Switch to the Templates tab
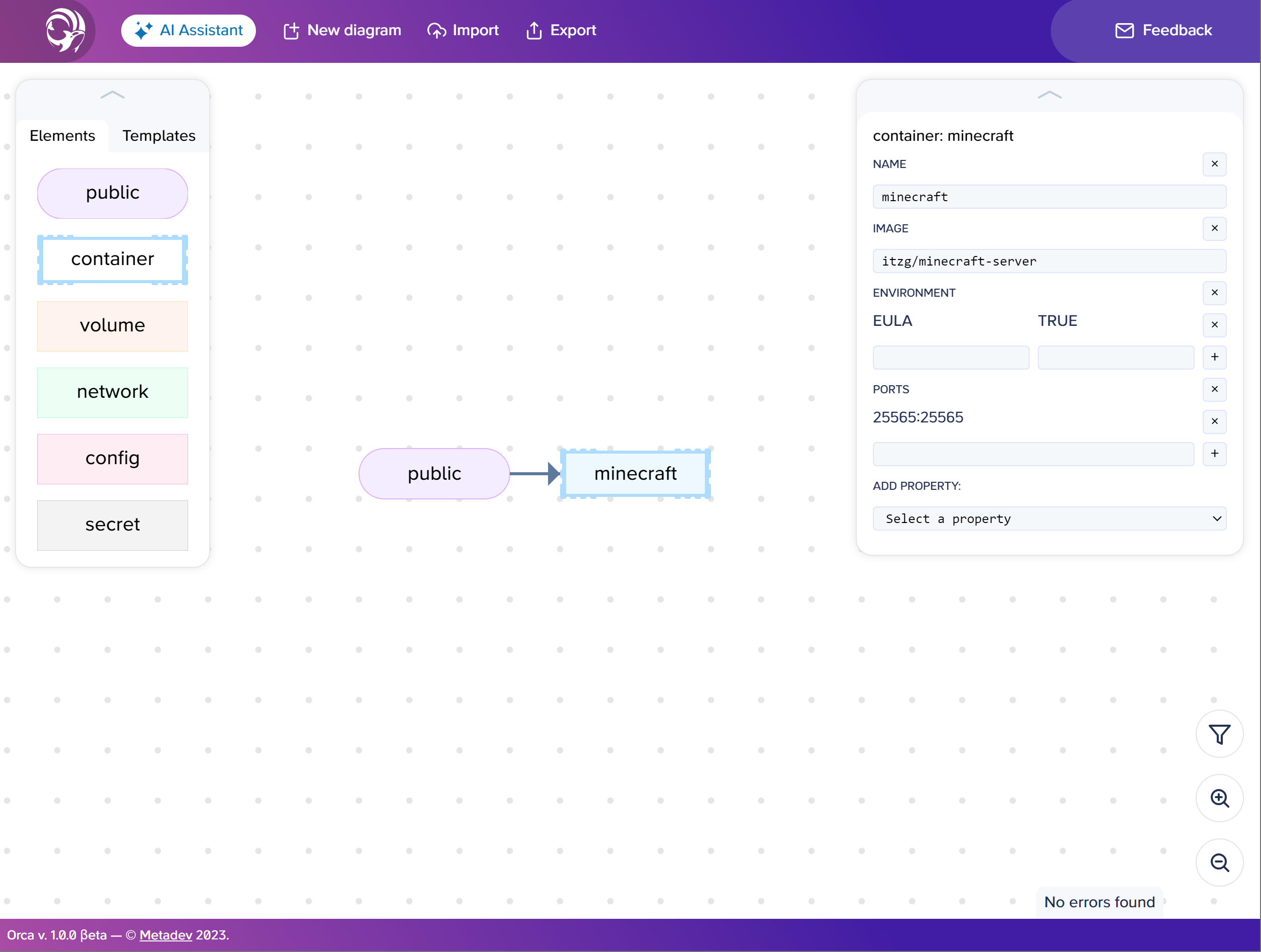Image resolution: width=1261 pixels, height=952 pixels. point(159,136)
